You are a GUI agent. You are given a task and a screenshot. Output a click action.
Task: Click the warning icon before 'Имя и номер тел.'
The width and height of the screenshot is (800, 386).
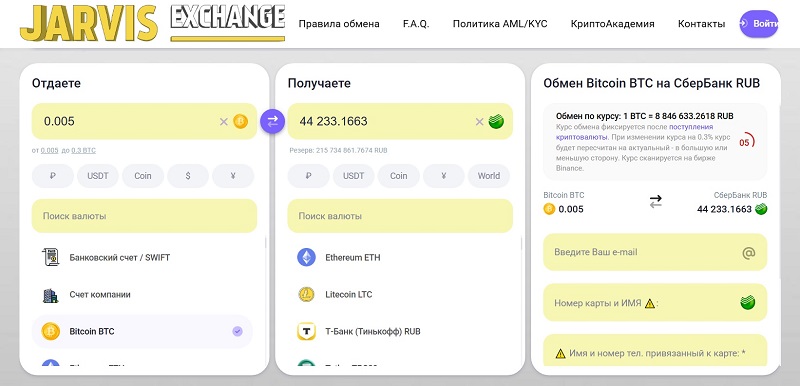561,353
